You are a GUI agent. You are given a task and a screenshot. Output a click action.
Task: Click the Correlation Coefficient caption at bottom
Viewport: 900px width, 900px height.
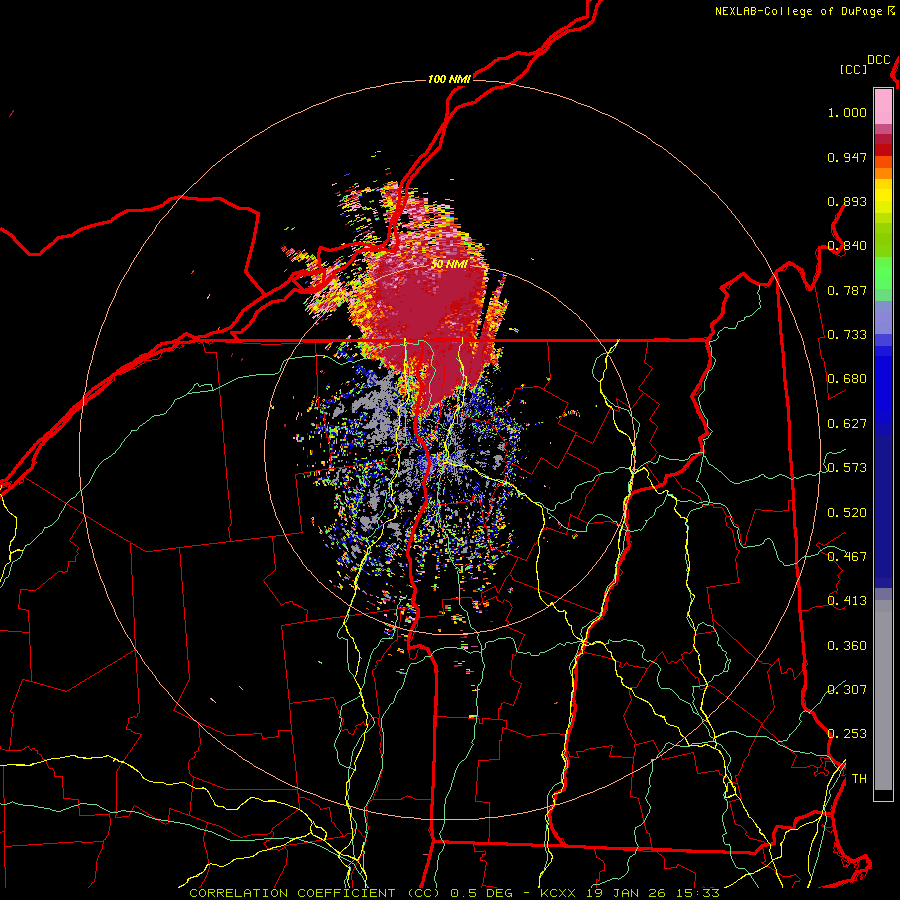pos(454,893)
